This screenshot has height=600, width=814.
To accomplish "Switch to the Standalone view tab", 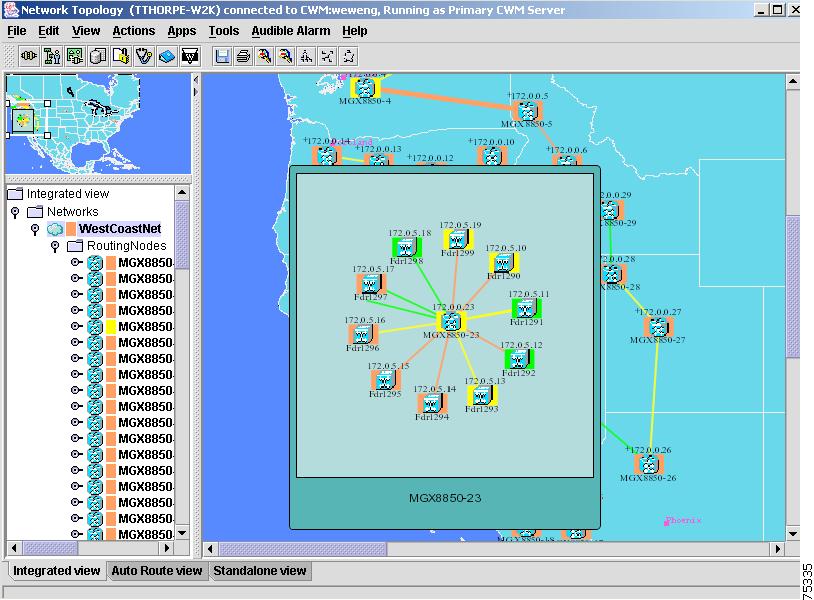I will coord(260,570).
